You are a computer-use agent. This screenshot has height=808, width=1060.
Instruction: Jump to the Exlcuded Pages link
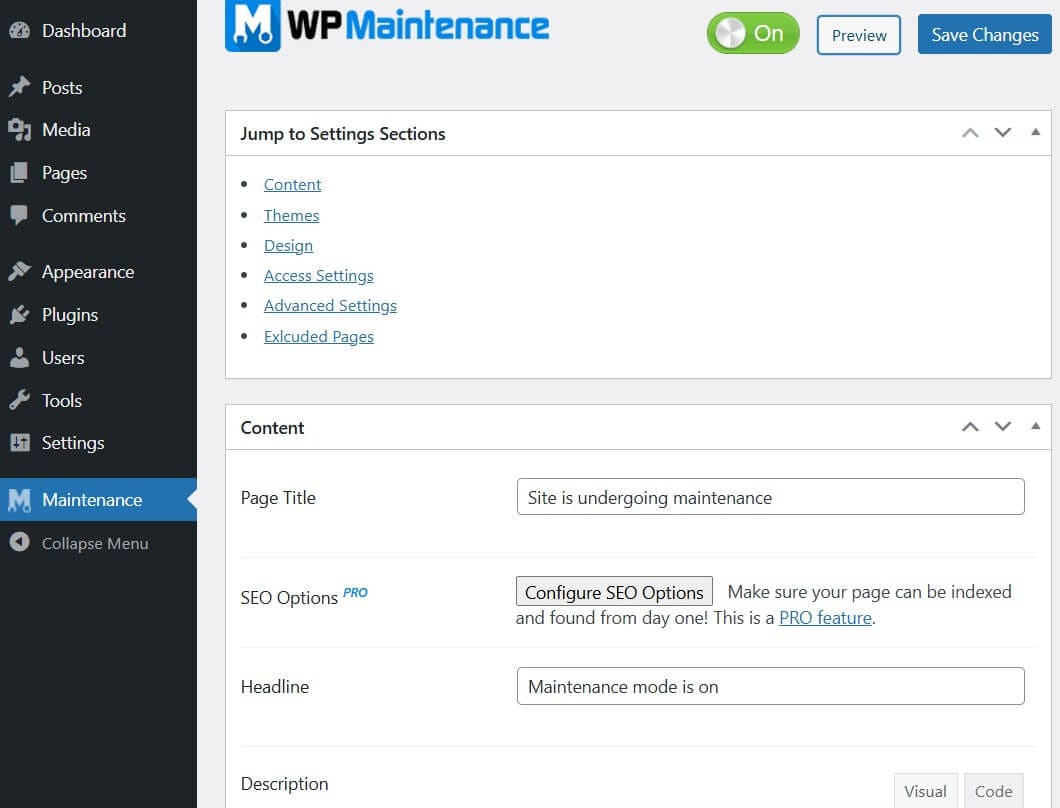[318, 336]
